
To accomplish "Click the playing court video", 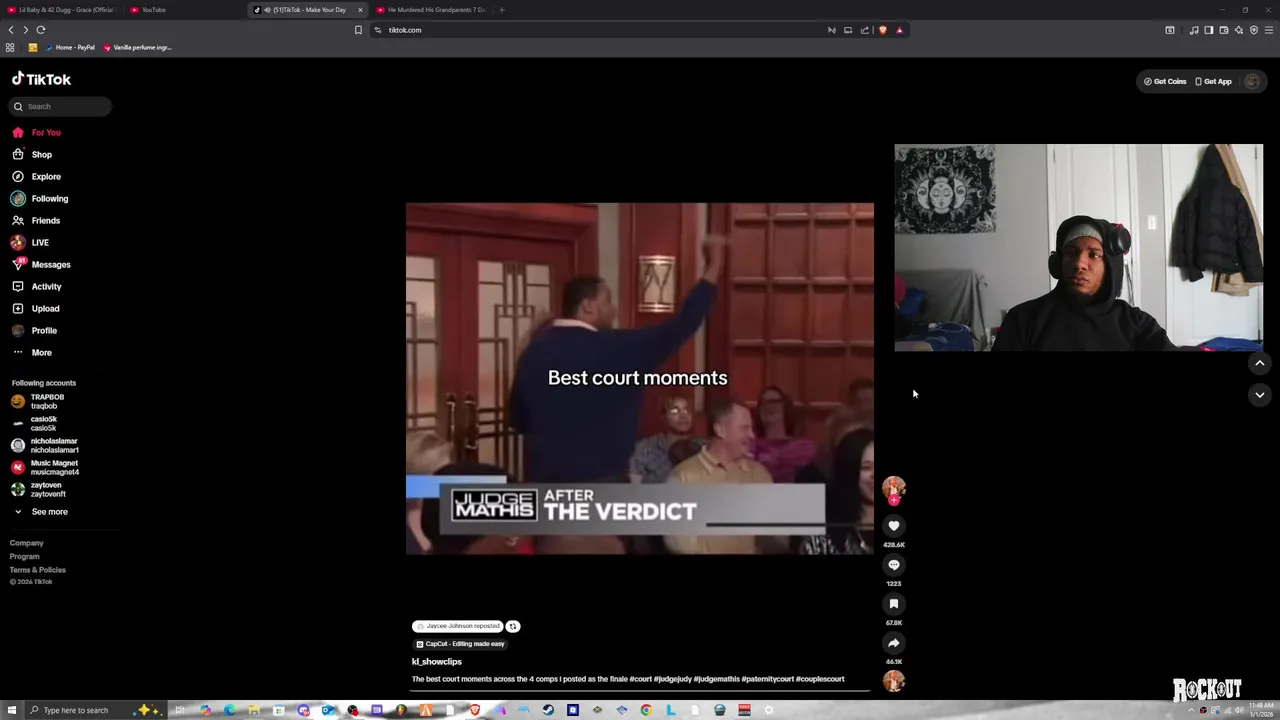I will point(640,378).
